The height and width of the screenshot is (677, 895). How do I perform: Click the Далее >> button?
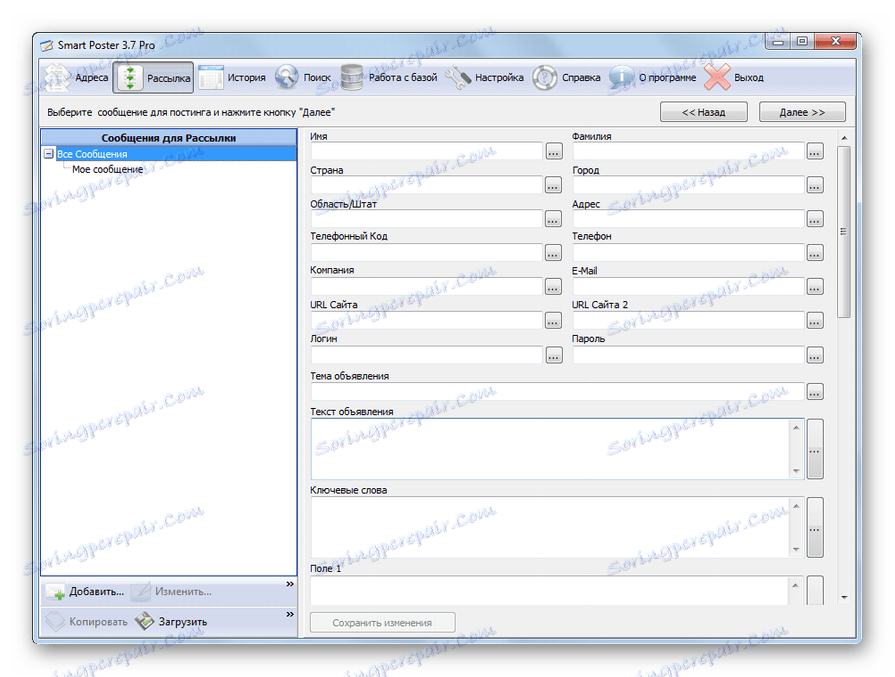pos(802,112)
